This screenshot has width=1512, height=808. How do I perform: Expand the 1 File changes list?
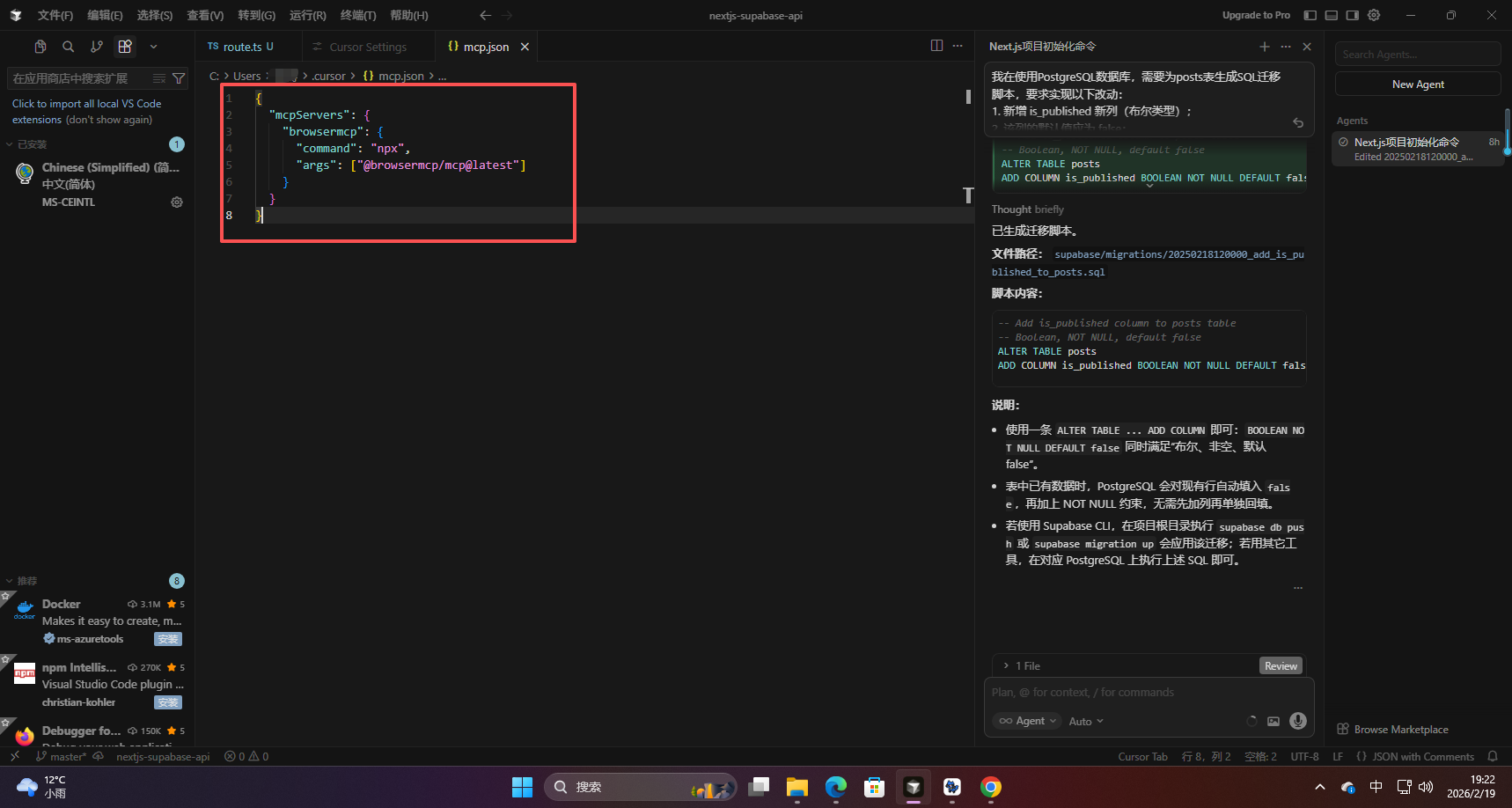[x=1021, y=666]
